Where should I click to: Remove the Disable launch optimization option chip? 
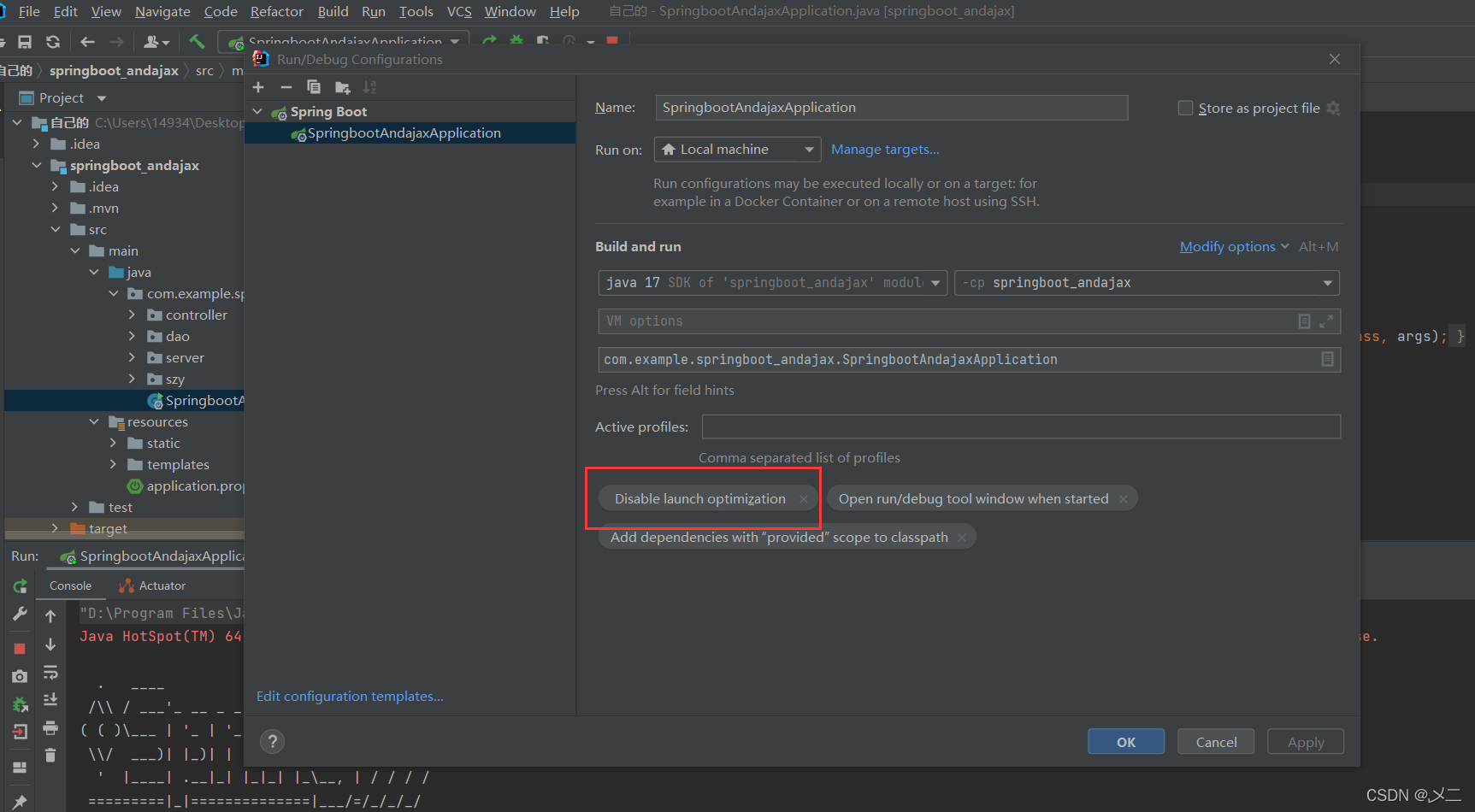click(804, 499)
